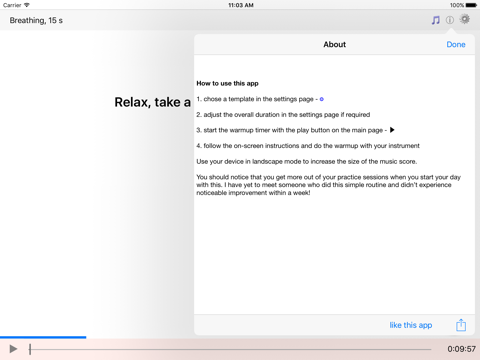The image size is (480, 360).
Task: Click the small gear glyph in step 1
Action: click(322, 99)
